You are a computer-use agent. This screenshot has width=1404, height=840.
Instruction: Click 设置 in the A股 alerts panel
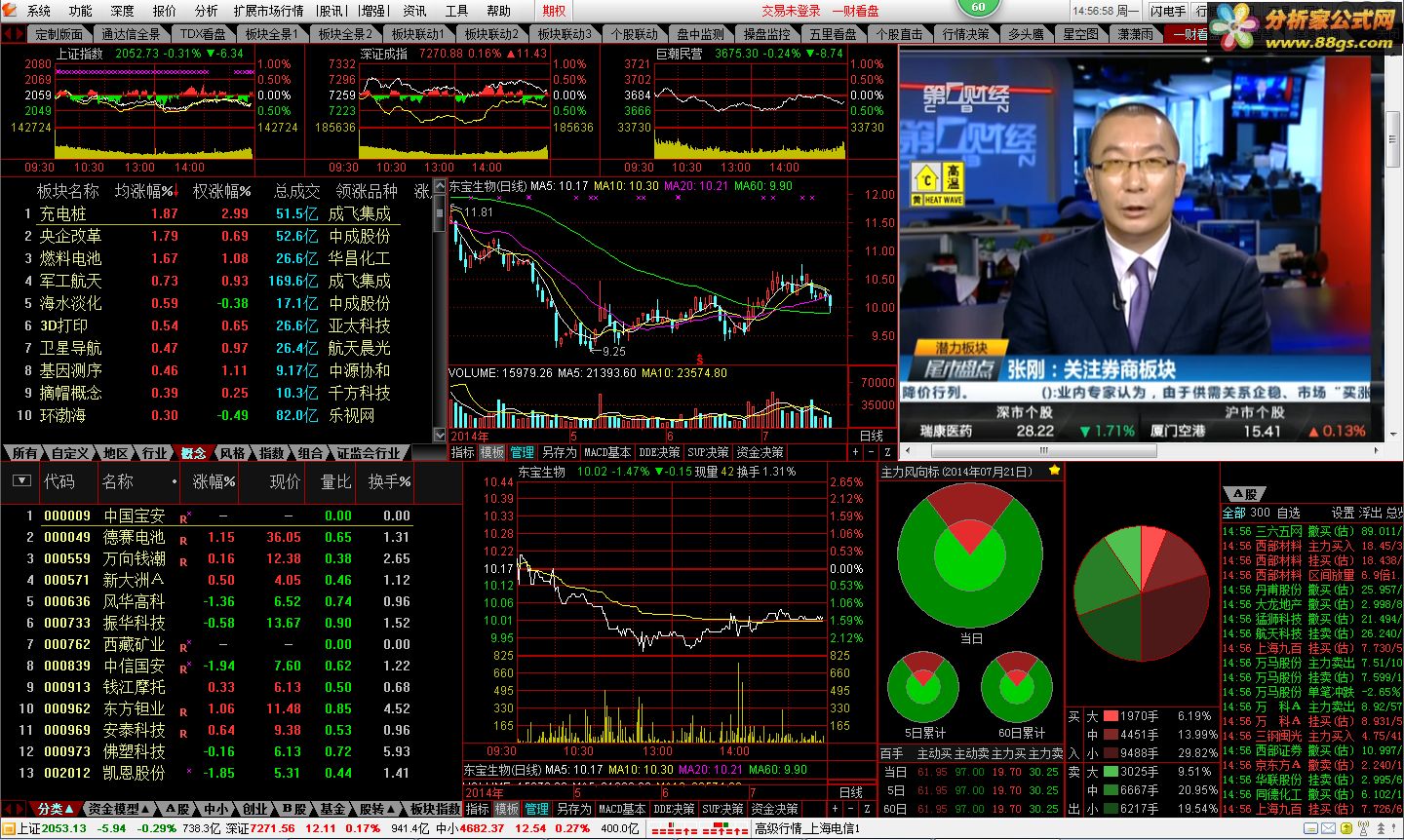point(1343,513)
